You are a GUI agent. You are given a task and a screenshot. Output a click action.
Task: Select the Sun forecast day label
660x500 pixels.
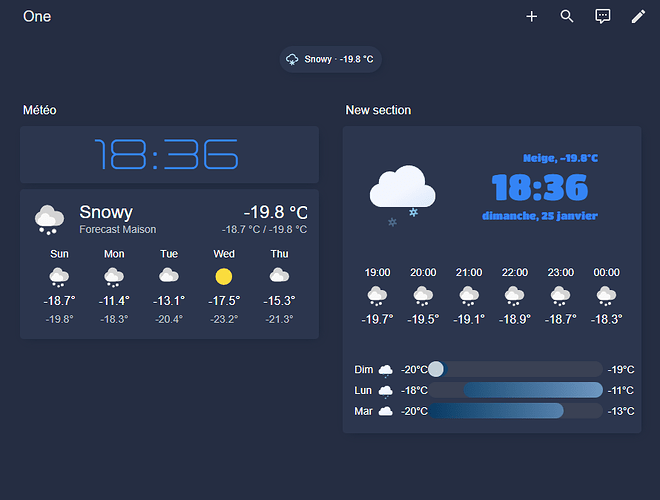pos(59,254)
